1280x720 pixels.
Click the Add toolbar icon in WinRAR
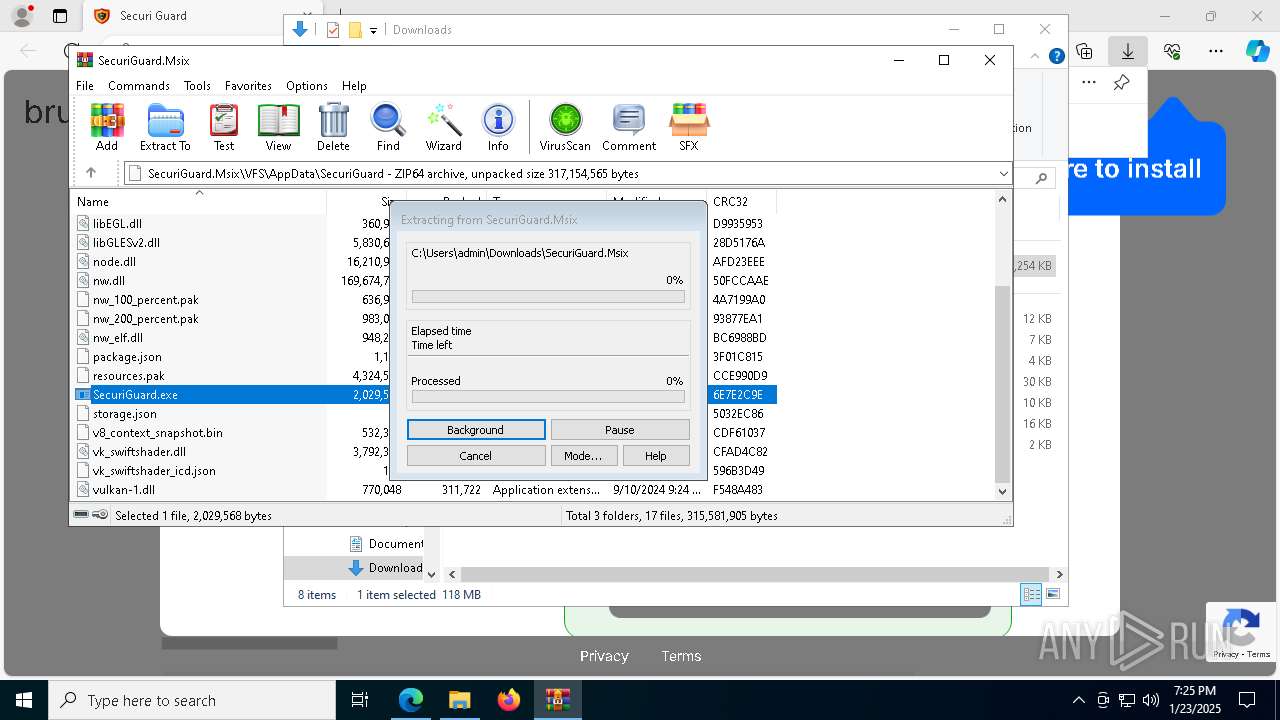click(107, 127)
